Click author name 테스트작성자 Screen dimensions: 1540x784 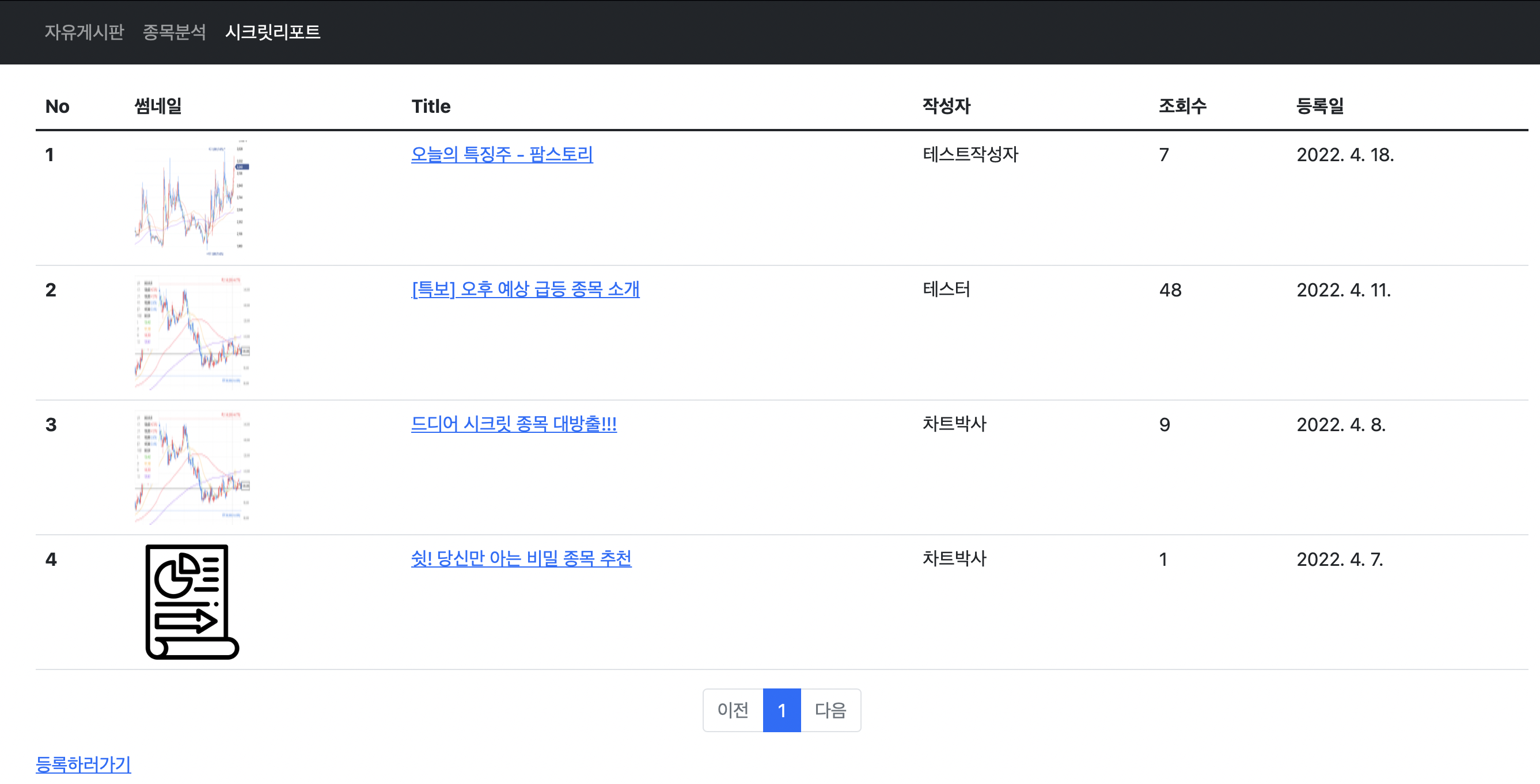click(970, 155)
